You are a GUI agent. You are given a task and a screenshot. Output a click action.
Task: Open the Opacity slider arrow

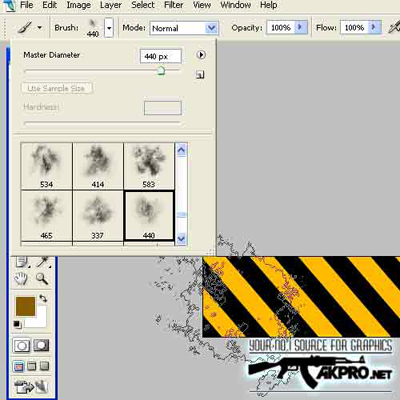(x=300, y=27)
